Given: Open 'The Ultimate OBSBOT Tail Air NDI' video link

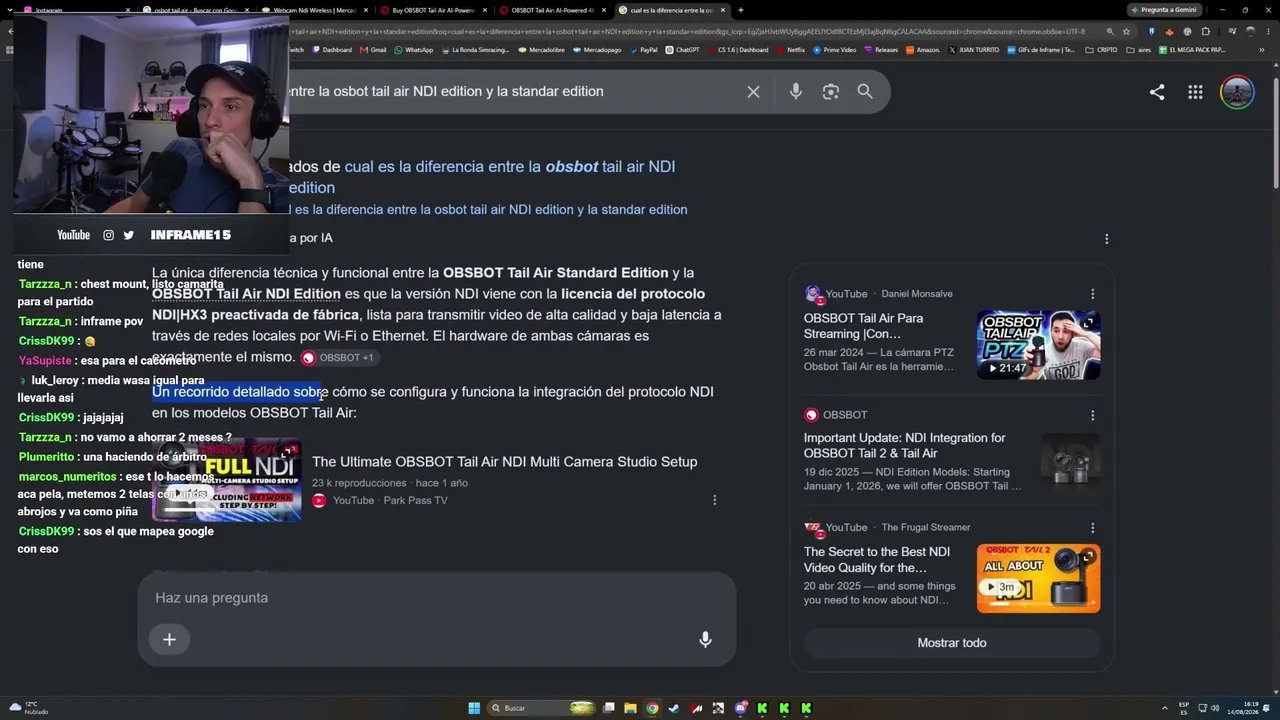Looking at the screenshot, I should pyautogui.click(x=504, y=462).
